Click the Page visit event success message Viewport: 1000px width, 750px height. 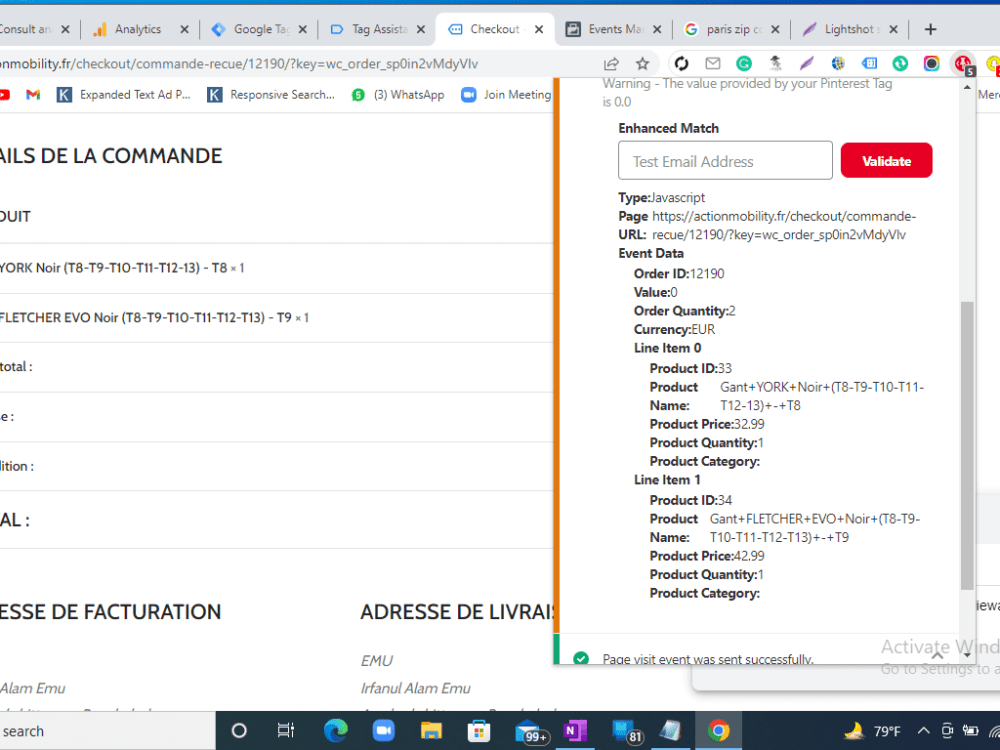click(x=708, y=659)
